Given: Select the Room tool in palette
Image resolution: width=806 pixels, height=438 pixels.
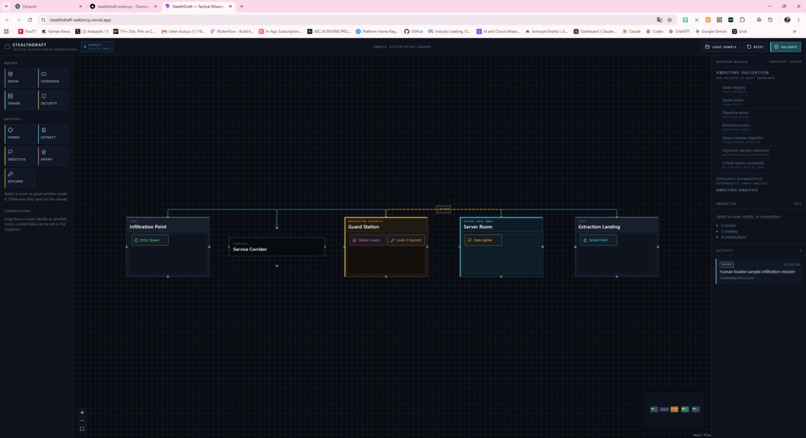Looking at the screenshot, I should coord(20,77).
